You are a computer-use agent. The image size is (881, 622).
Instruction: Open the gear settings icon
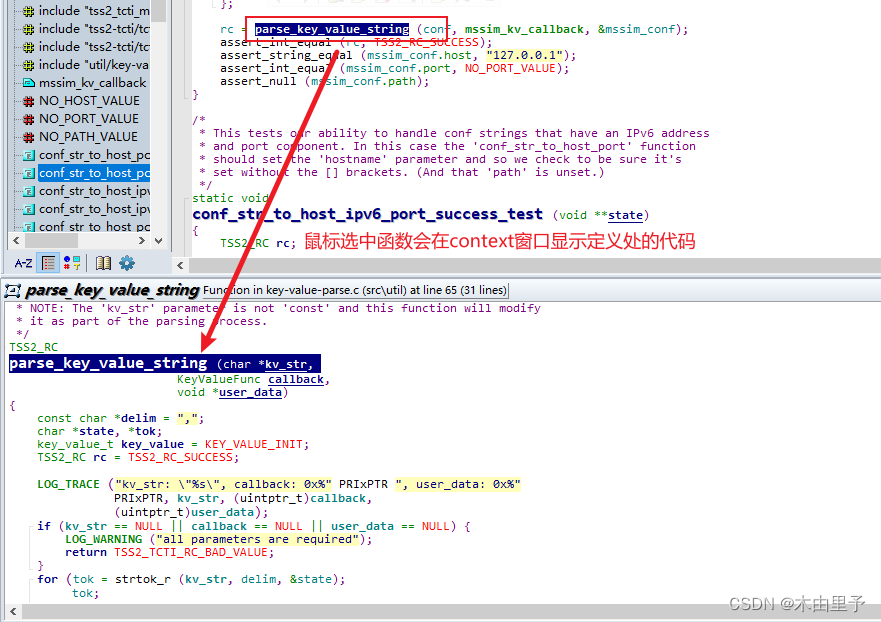pos(127,262)
